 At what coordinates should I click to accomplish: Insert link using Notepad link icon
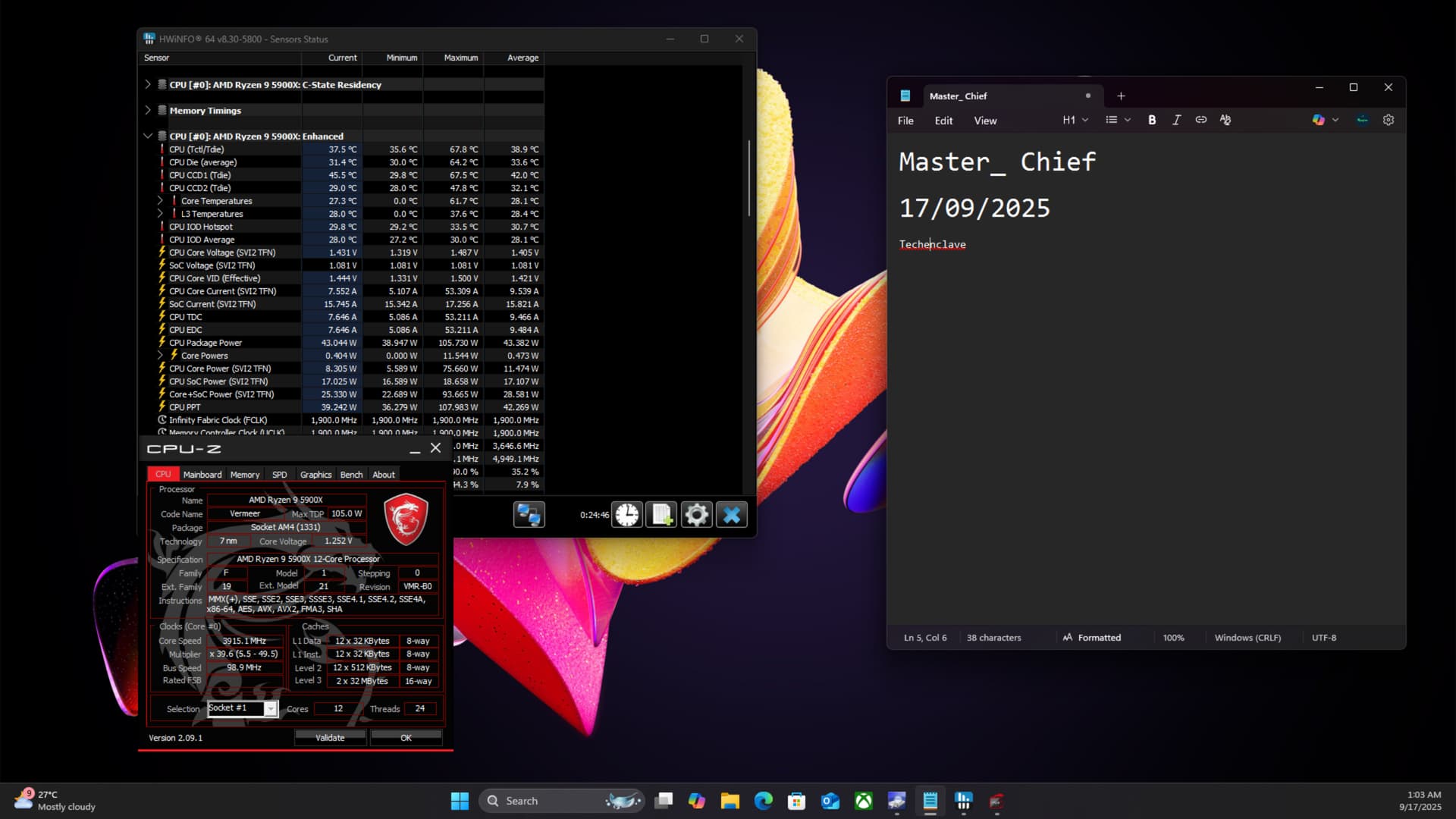coord(1201,120)
